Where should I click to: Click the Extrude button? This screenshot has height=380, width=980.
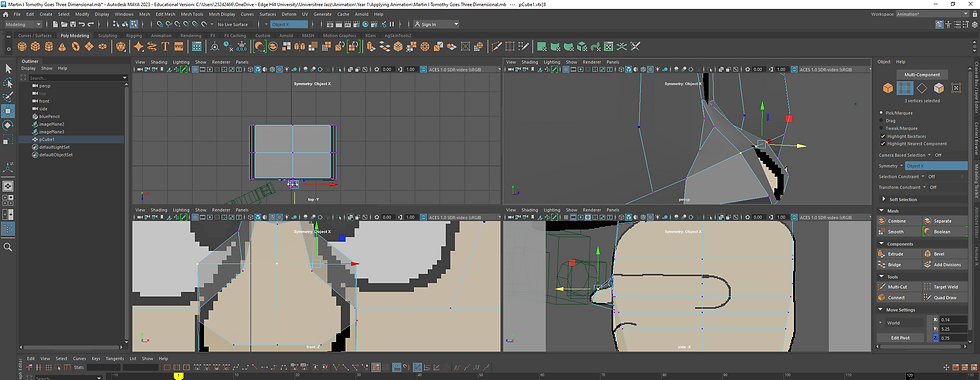899,254
